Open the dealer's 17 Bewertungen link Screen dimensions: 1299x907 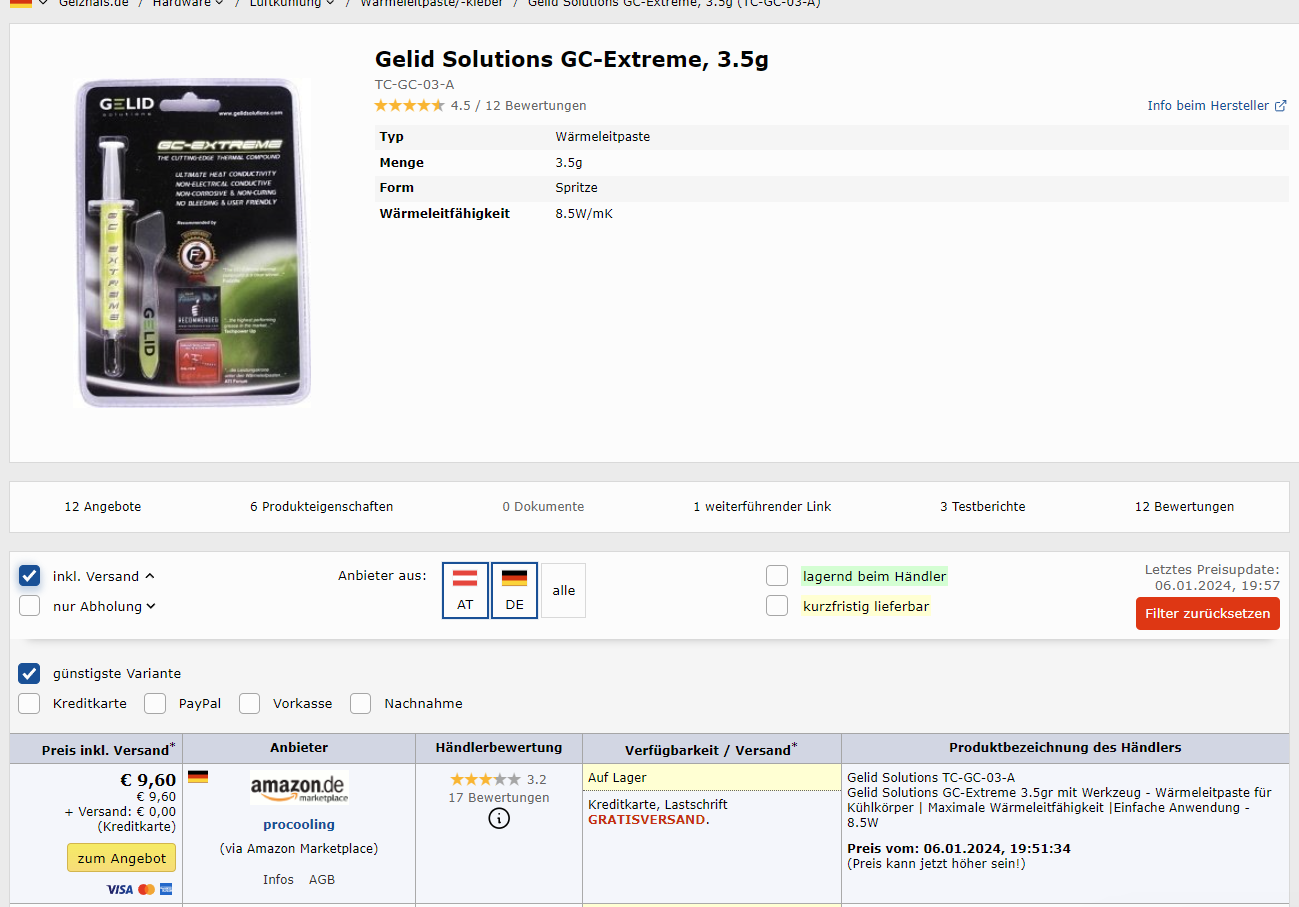pyautogui.click(x=499, y=798)
